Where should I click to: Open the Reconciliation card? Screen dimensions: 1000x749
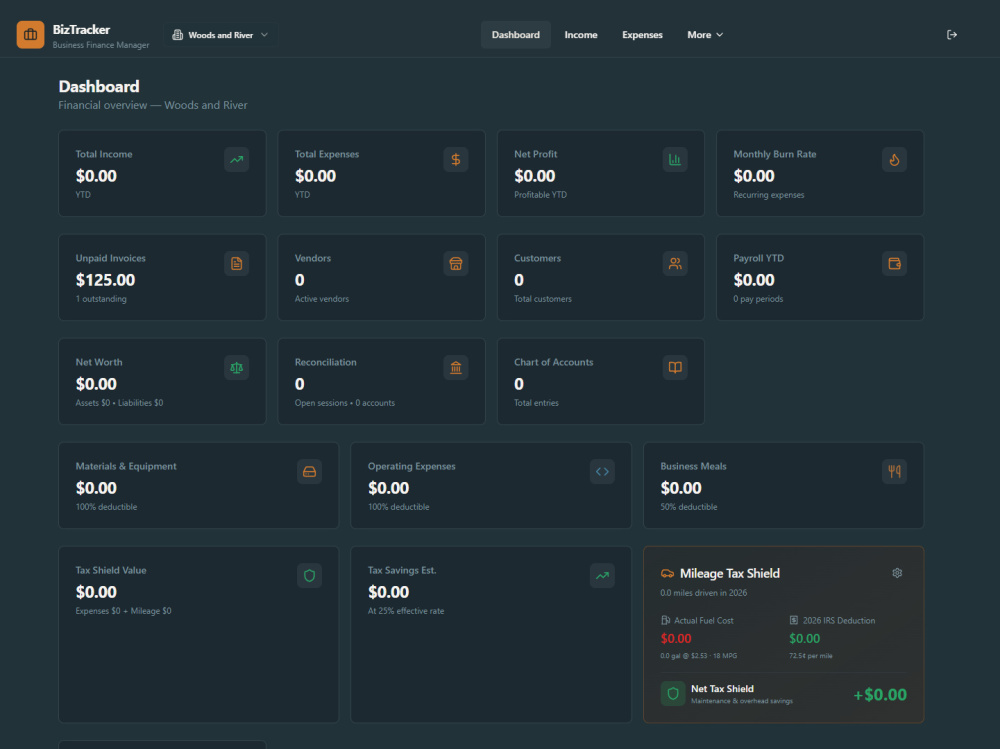[381, 382]
